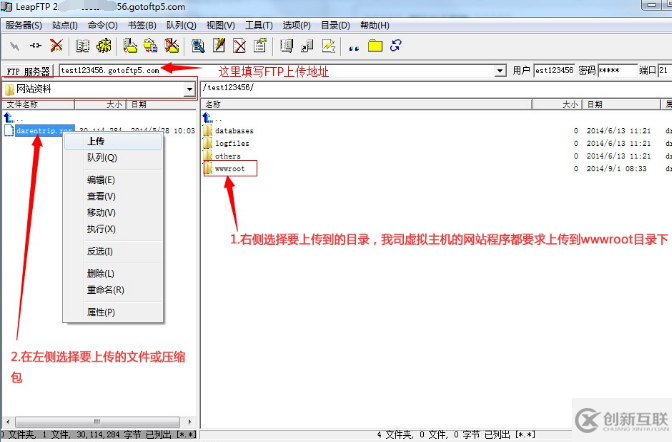This screenshot has width=672, height=442.
Task: Choose 上传 from the context menu
Action: click(x=96, y=142)
